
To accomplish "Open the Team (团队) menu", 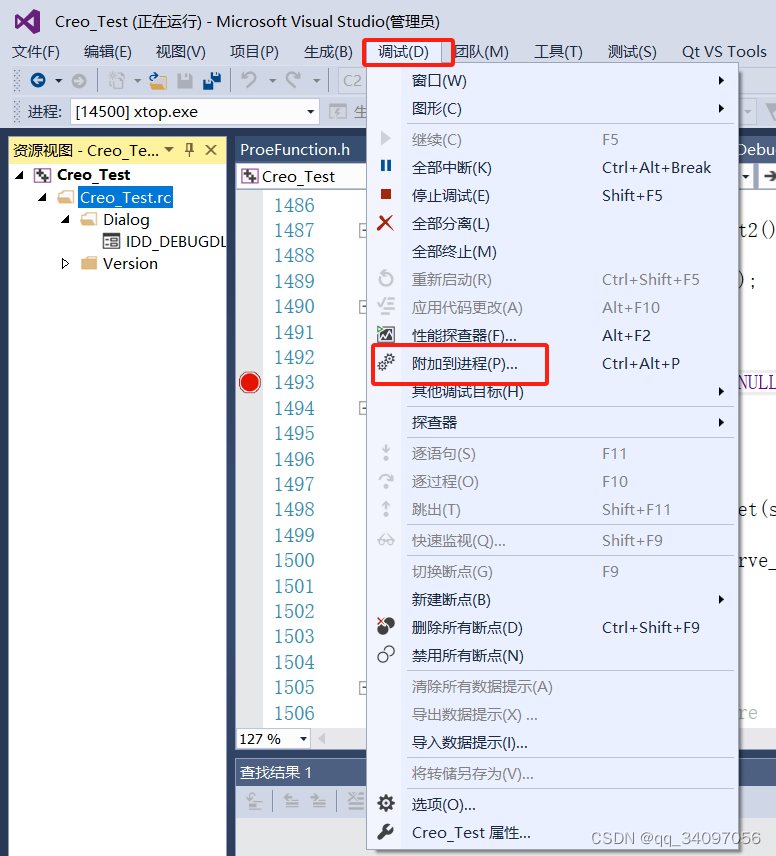I will [481, 52].
